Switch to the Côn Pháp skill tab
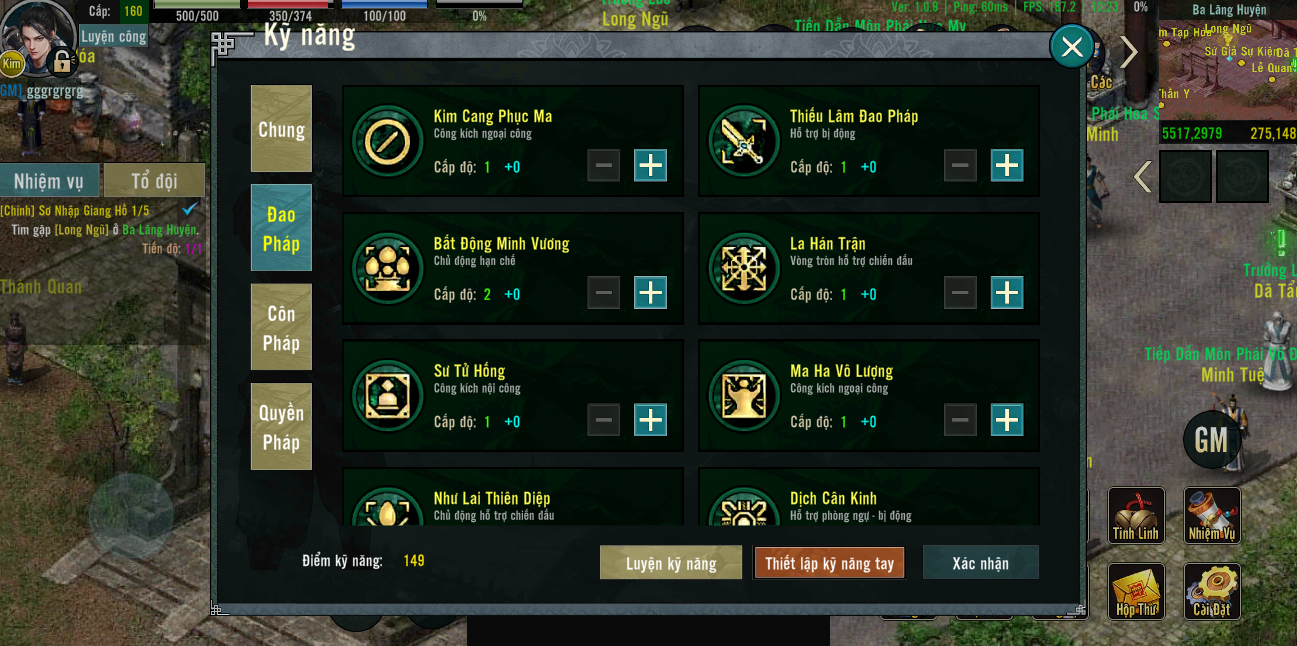Image resolution: width=1297 pixels, height=646 pixels. click(281, 328)
